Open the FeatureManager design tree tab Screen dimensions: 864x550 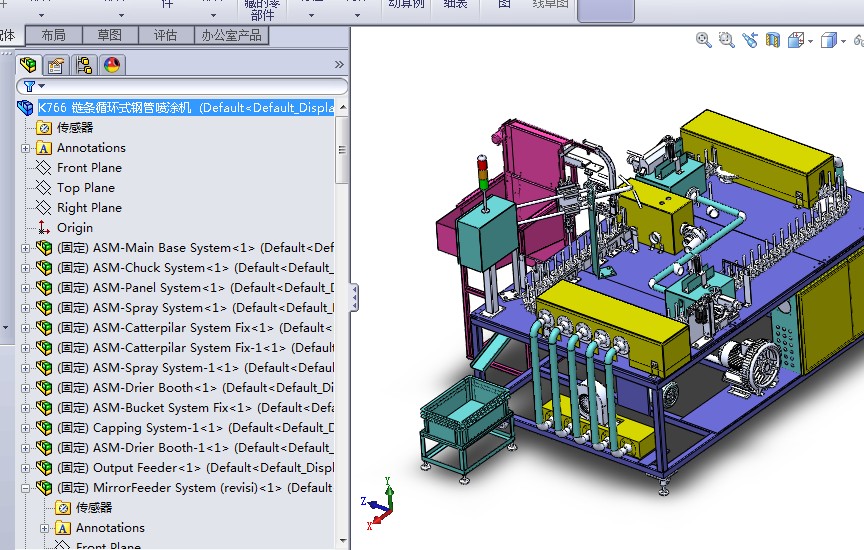[28, 65]
